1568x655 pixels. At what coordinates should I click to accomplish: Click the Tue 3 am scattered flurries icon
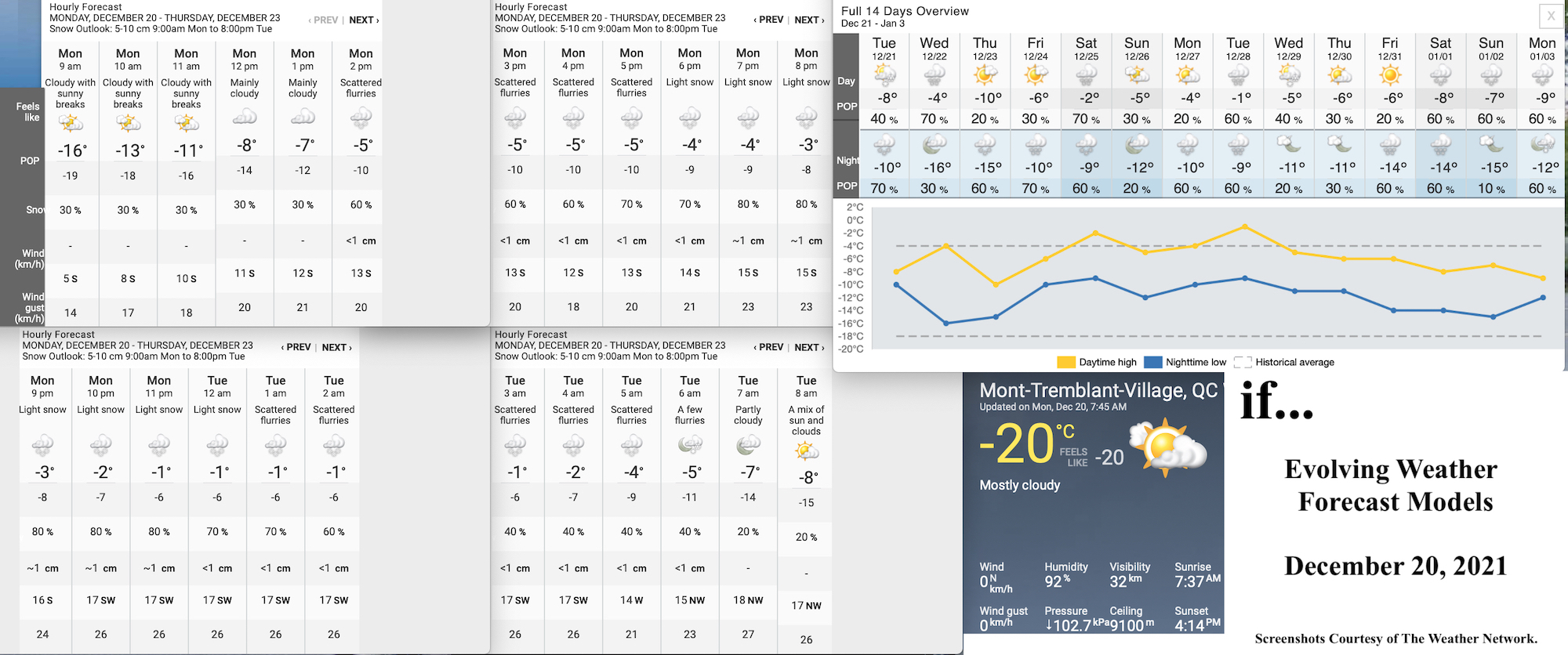click(x=515, y=446)
